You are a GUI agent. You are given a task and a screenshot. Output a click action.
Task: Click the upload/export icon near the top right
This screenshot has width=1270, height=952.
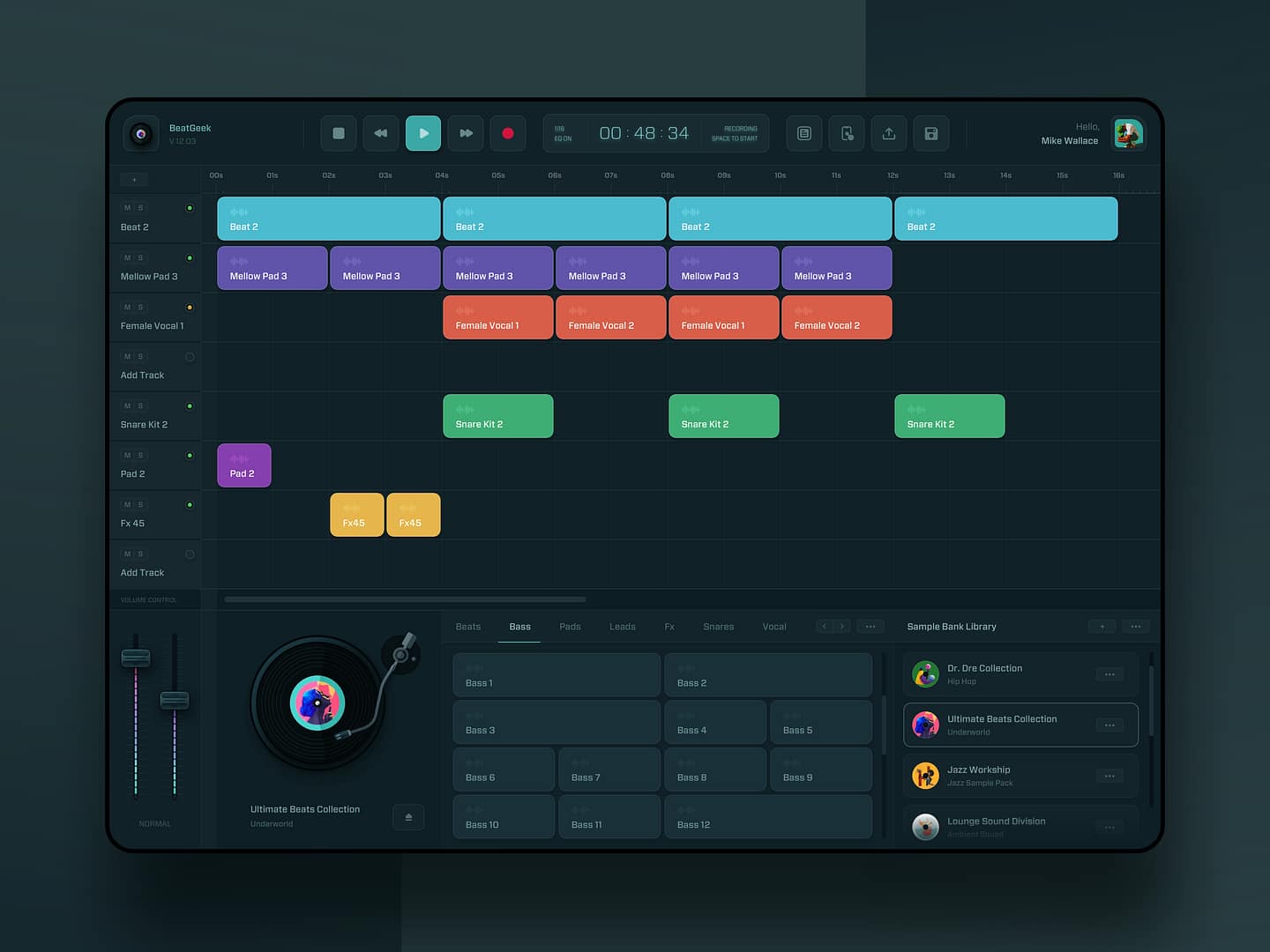(888, 133)
